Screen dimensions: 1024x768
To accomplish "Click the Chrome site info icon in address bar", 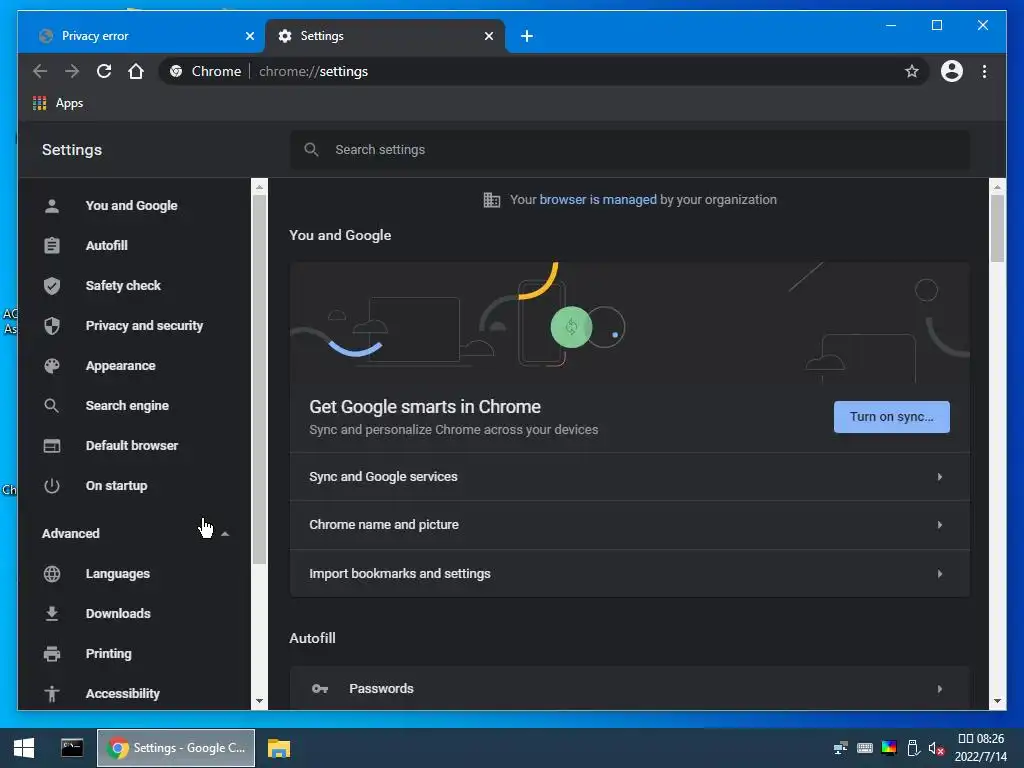I will point(176,71).
